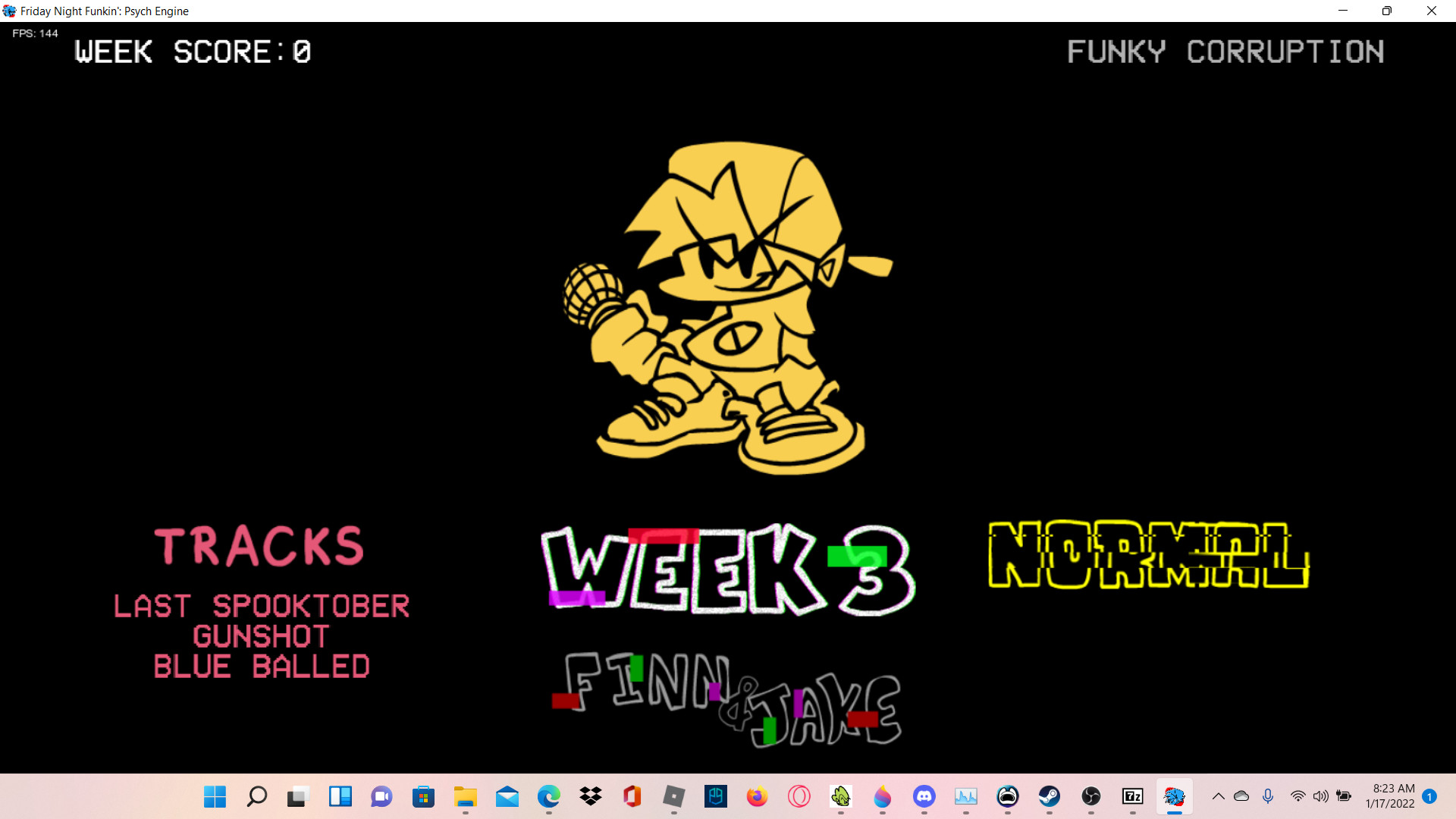Open the Roblox taskbar icon

[674, 796]
